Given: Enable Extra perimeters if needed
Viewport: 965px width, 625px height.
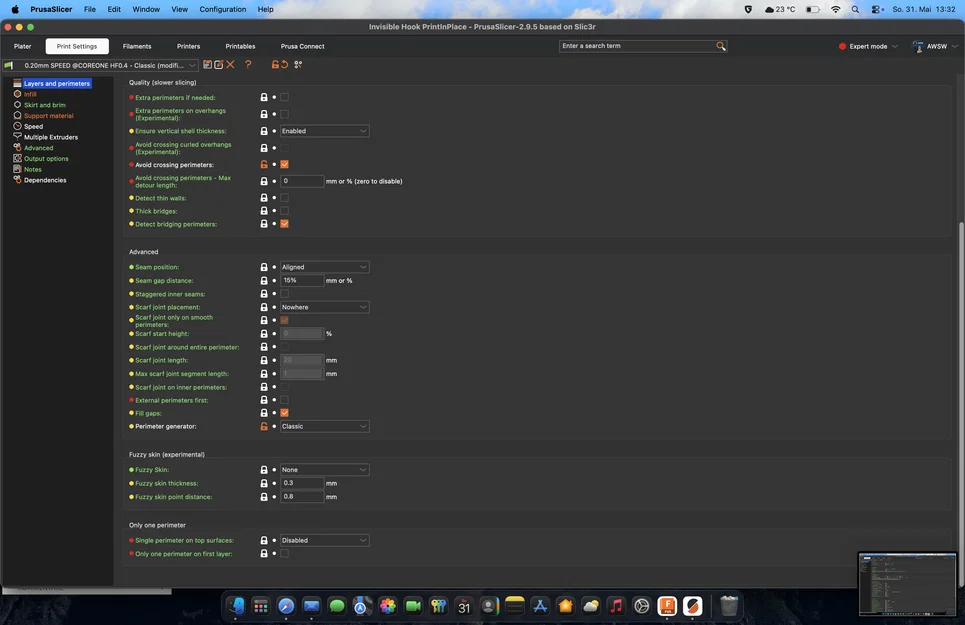Looking at the screenshot, I should point(284,97).
